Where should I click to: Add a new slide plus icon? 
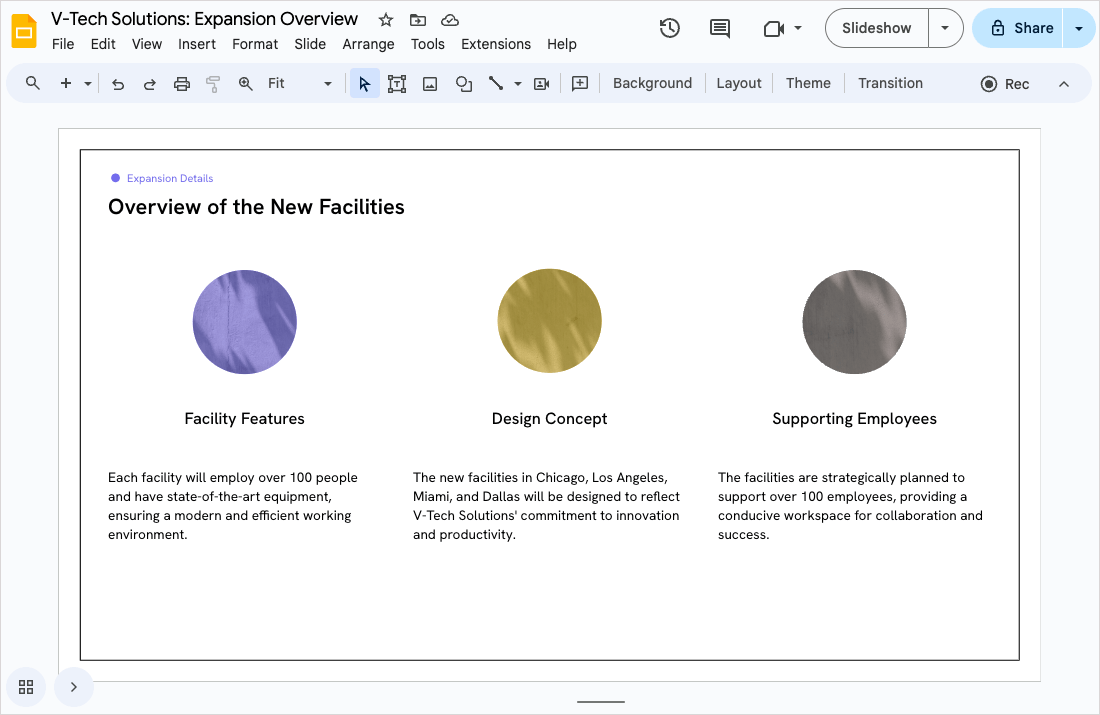(66, 83)
